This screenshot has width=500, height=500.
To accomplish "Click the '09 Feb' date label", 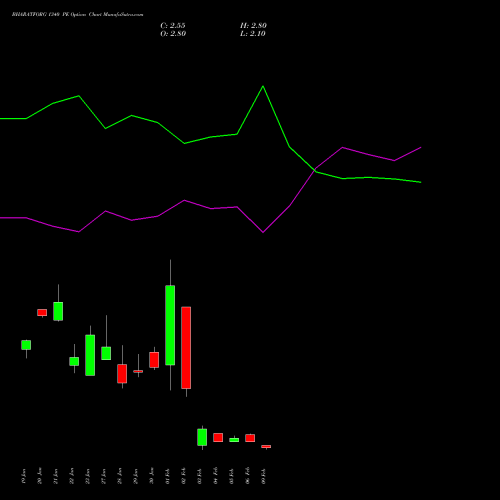I will click(x=264, y=476).
